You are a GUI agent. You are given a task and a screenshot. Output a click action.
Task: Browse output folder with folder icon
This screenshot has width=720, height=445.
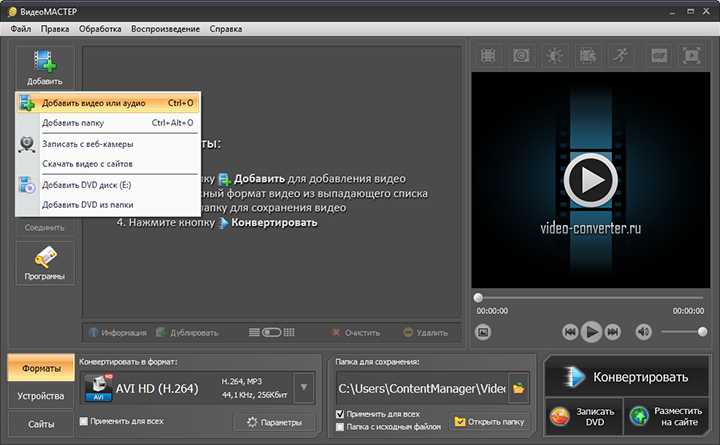[519, 389]
